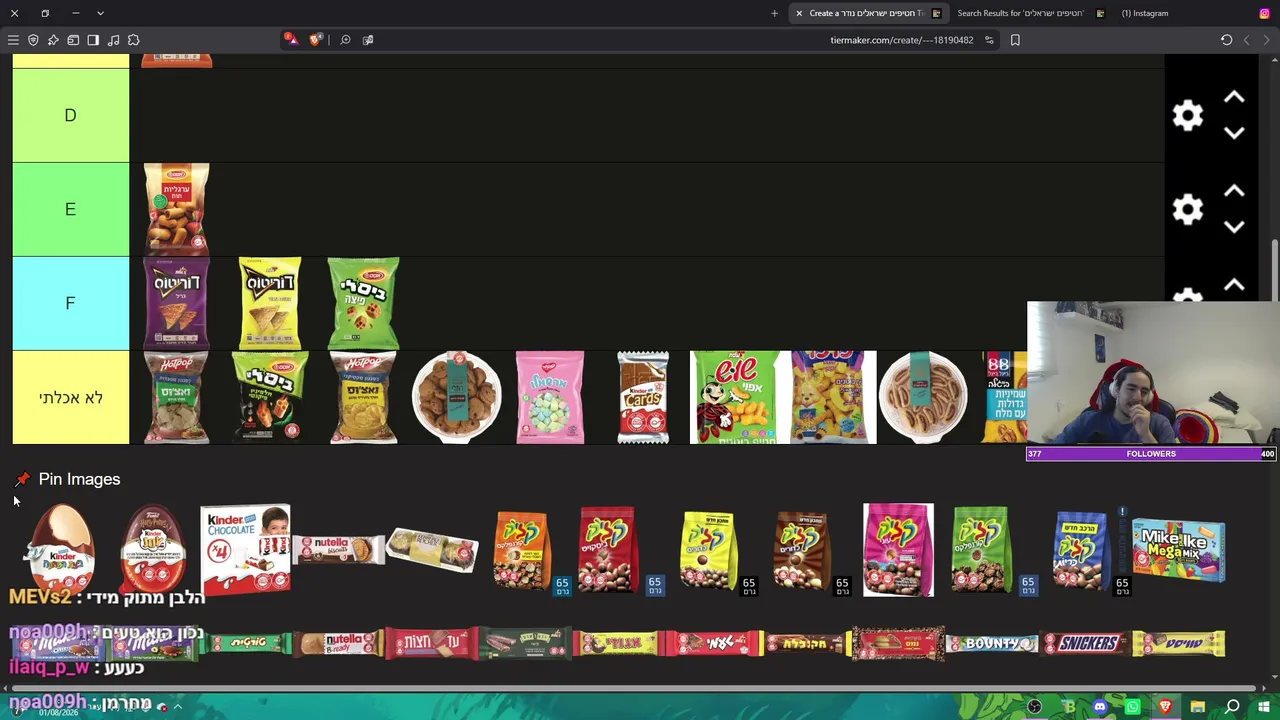Close the Create a tier list tab
Image resolution: width=1280 pixels, height=720 pixels.
pos(799,13)
